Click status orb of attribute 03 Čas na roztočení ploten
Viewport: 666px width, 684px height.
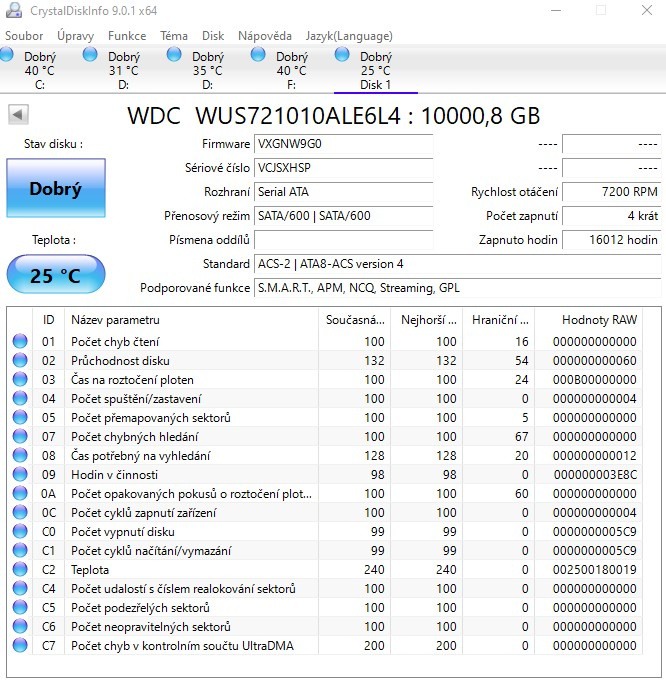20,380
